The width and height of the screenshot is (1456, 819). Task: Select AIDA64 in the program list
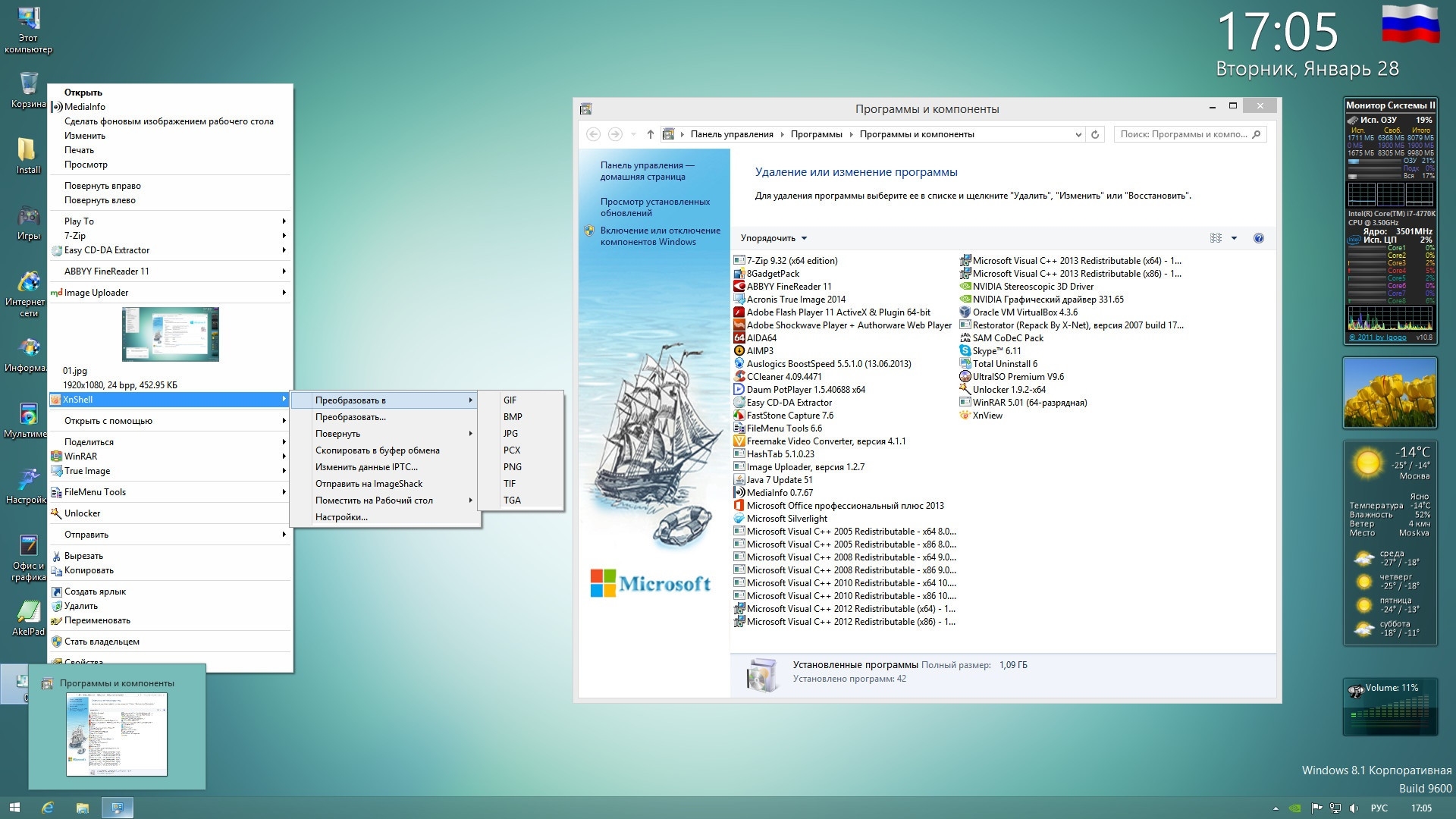tap(761, 338)
